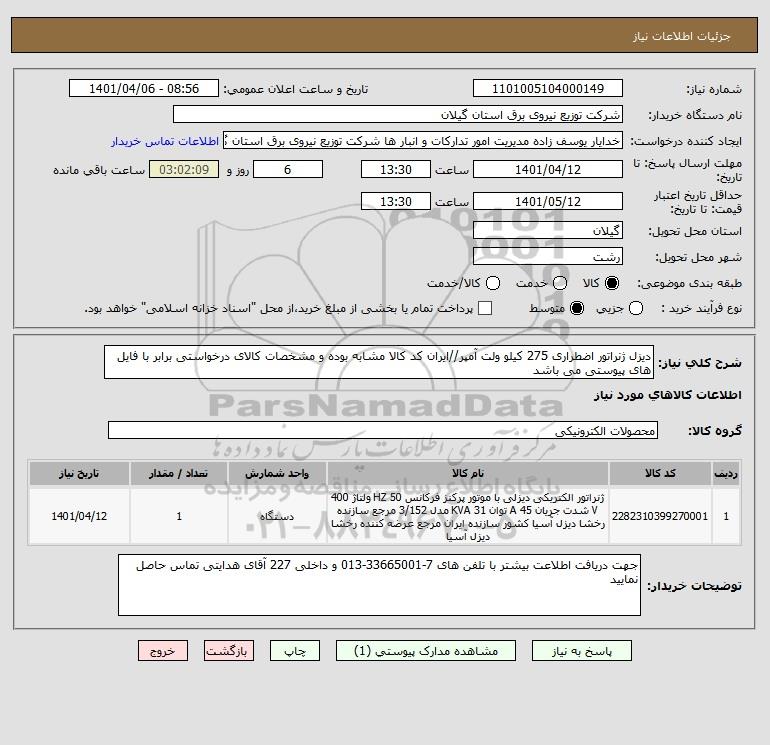This screenshot has width=770, height=745.
Task: Select the متوسط purchase type radio
Action: pos(577,308)
